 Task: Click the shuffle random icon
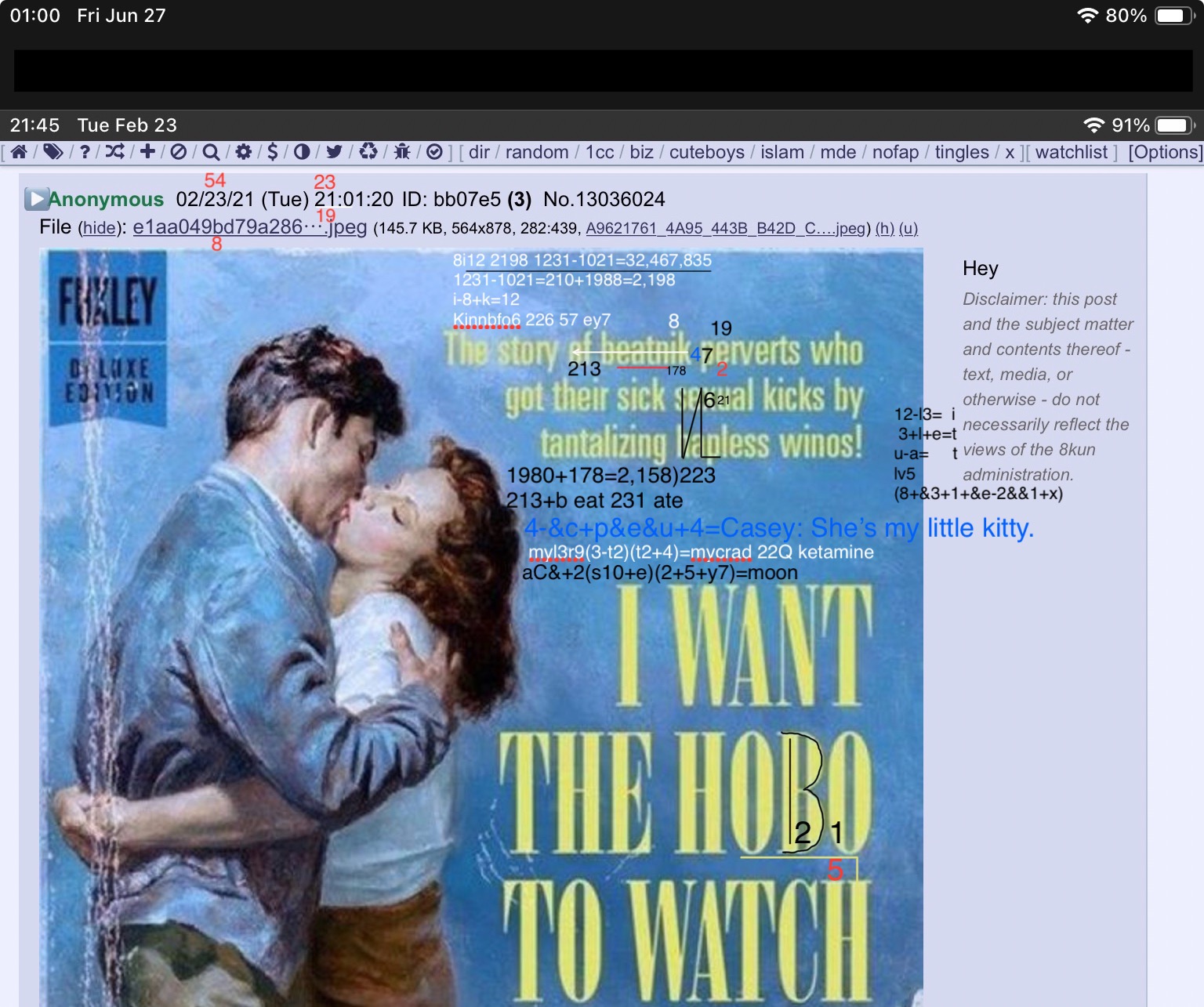[115, 152]
